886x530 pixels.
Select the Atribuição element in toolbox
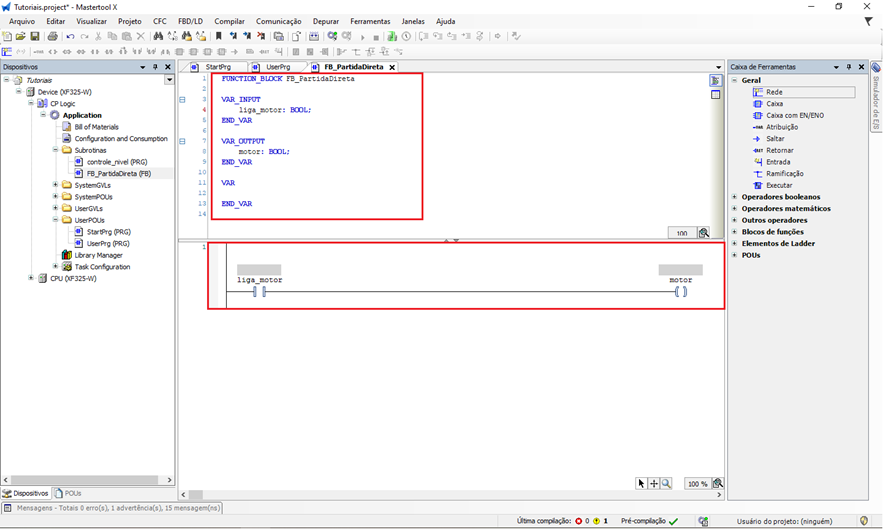pos(781,127)
